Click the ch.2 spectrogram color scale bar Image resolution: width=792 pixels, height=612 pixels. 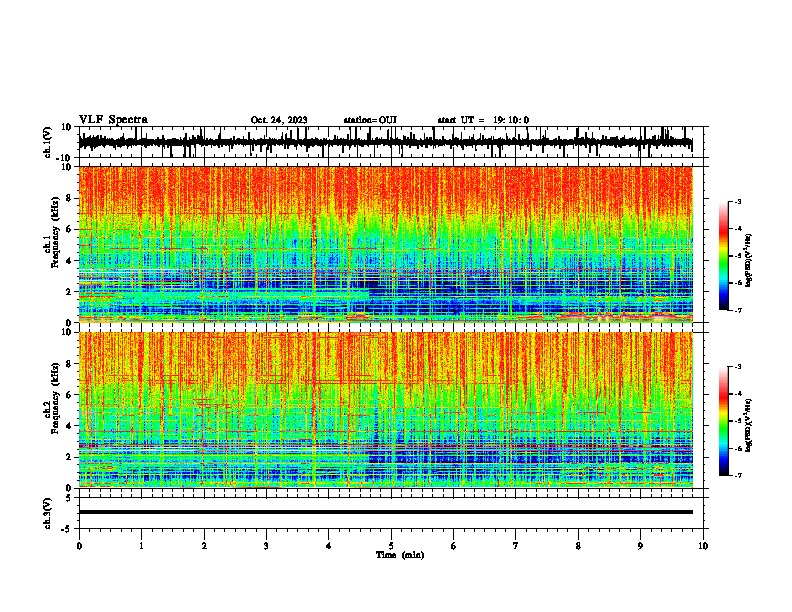(724, 421)
